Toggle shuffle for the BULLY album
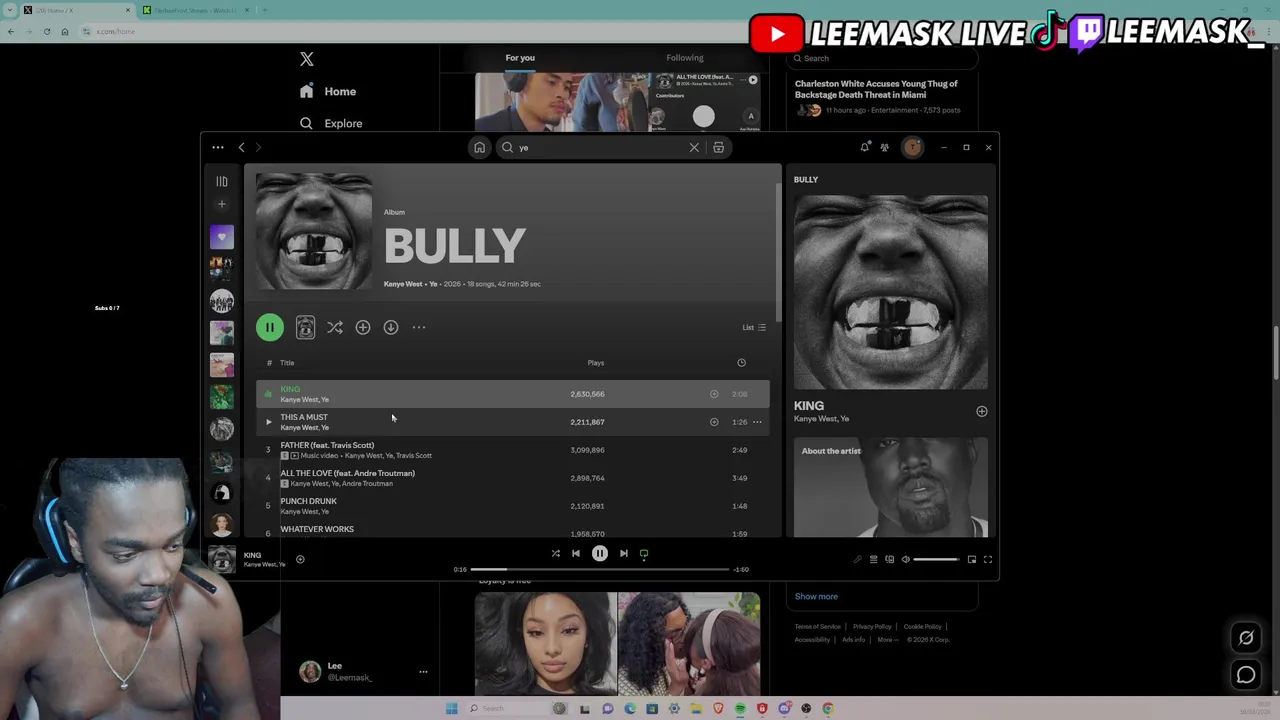 335,327
